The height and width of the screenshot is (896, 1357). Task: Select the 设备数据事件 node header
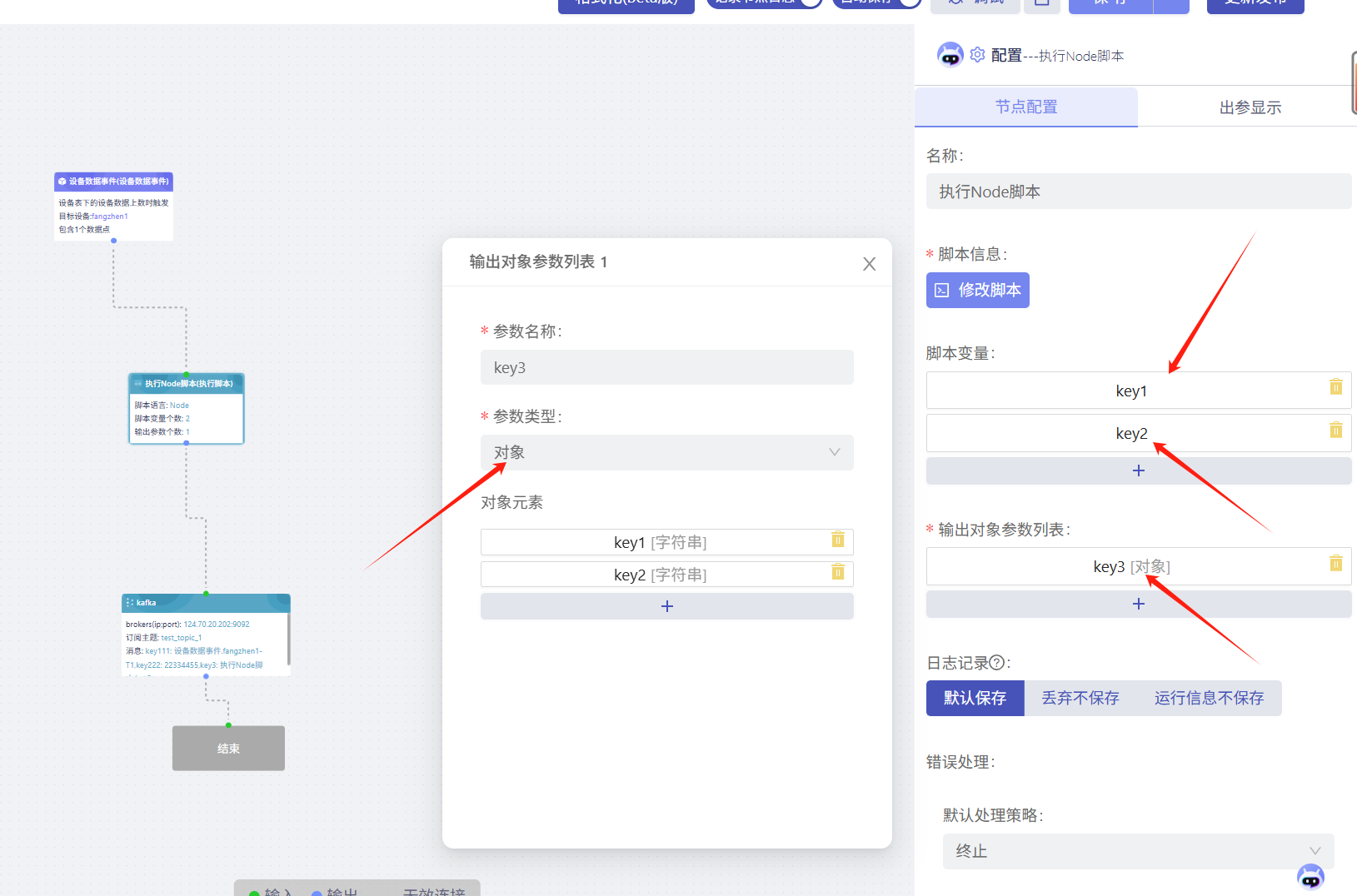click(x=114, y=182)
